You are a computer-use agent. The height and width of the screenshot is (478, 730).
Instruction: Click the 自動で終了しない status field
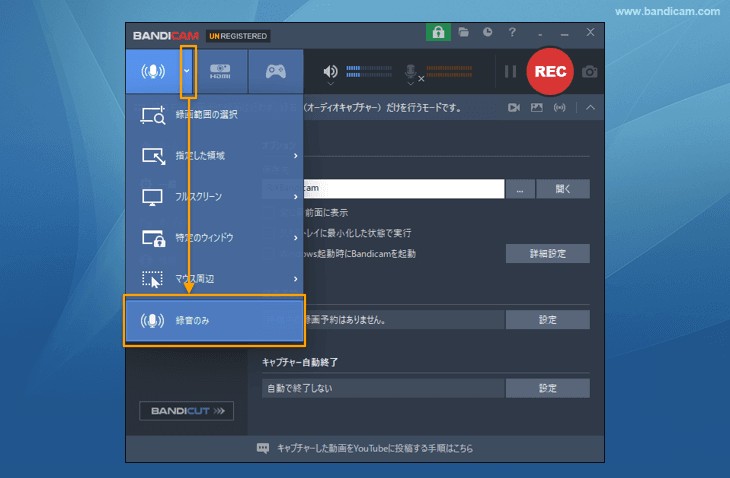coord(383,388)
